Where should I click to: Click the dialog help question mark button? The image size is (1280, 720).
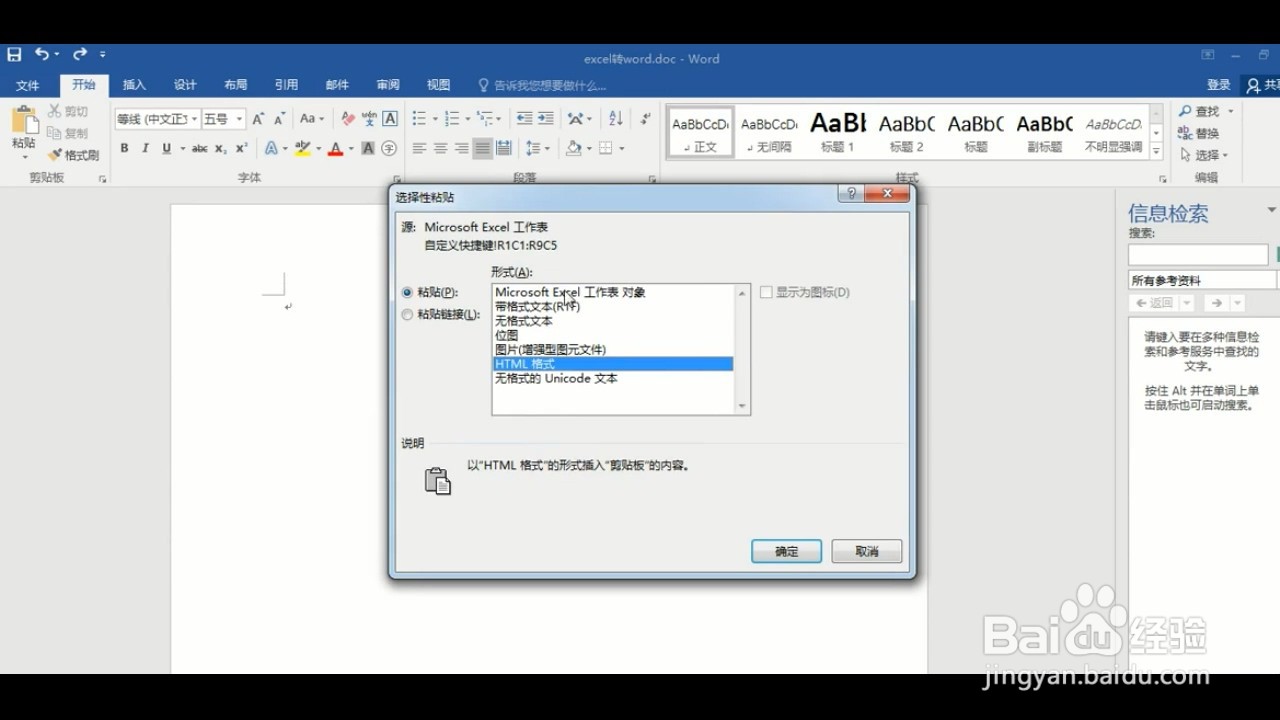tap(851, 194)
